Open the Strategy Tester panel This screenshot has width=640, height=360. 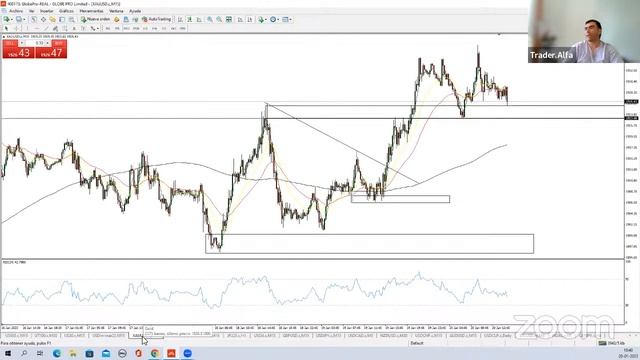[71, 19]
